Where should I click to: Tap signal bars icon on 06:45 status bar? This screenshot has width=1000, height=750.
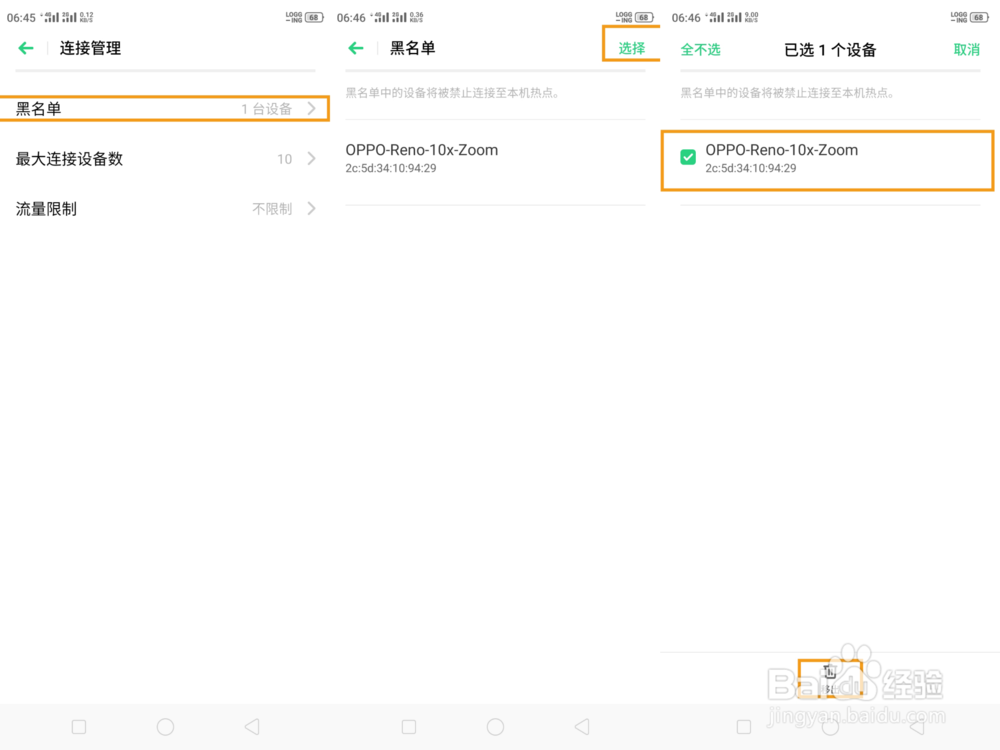[59, 17]
